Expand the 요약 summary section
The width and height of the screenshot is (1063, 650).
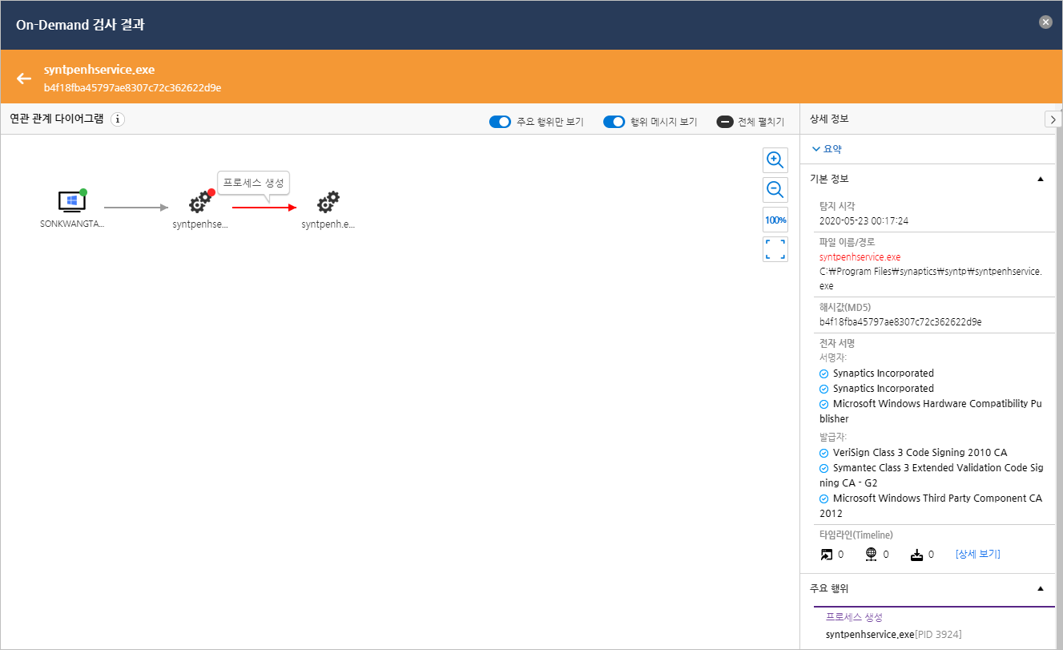click(826, 149)
